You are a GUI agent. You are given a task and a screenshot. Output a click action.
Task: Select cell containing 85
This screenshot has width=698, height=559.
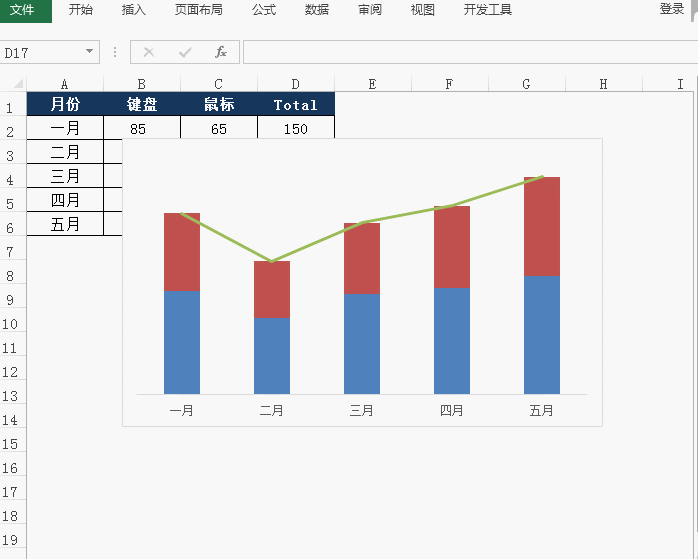pos(142,128)
